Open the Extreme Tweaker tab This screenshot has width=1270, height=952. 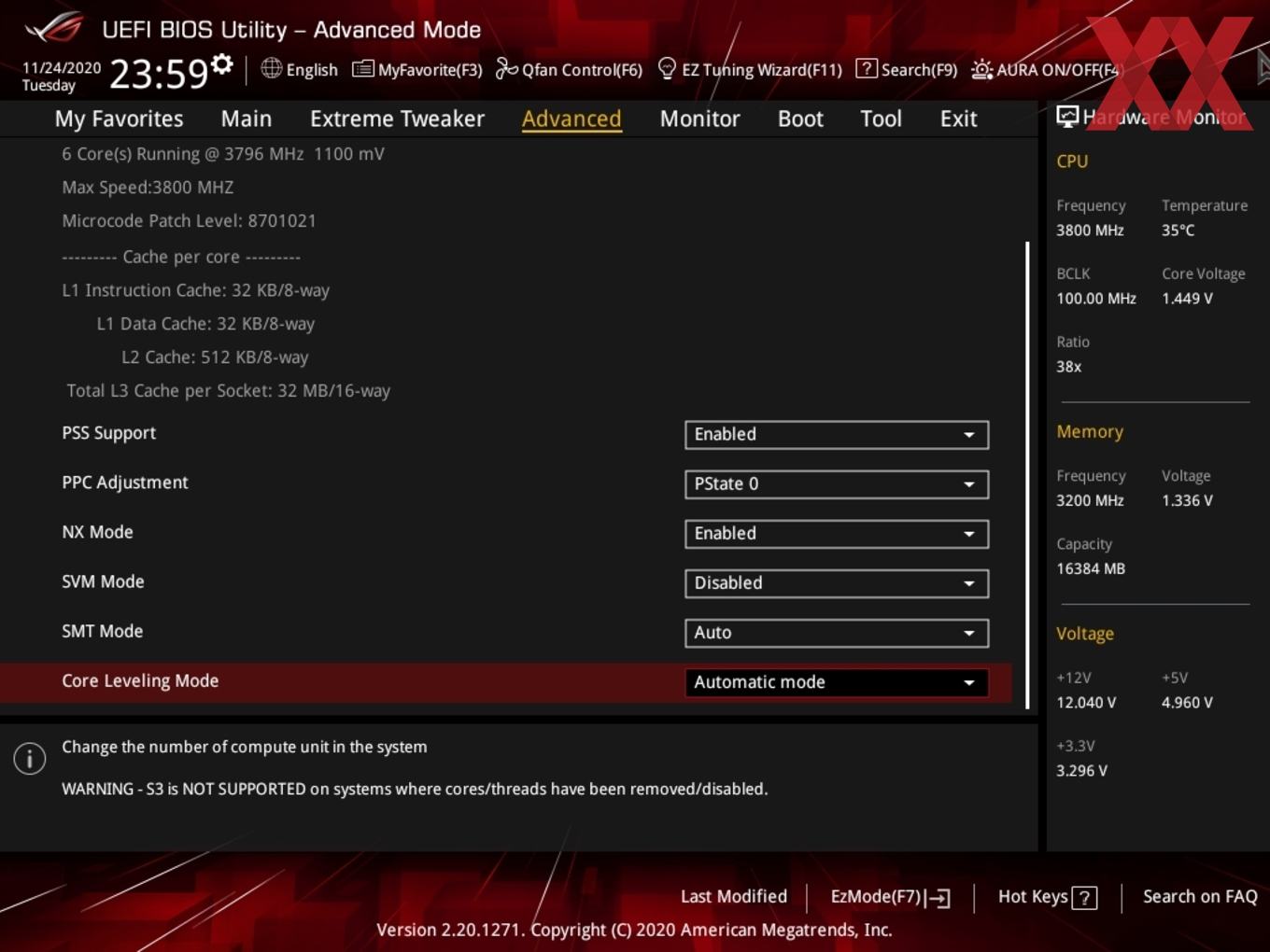coord(397,119)
